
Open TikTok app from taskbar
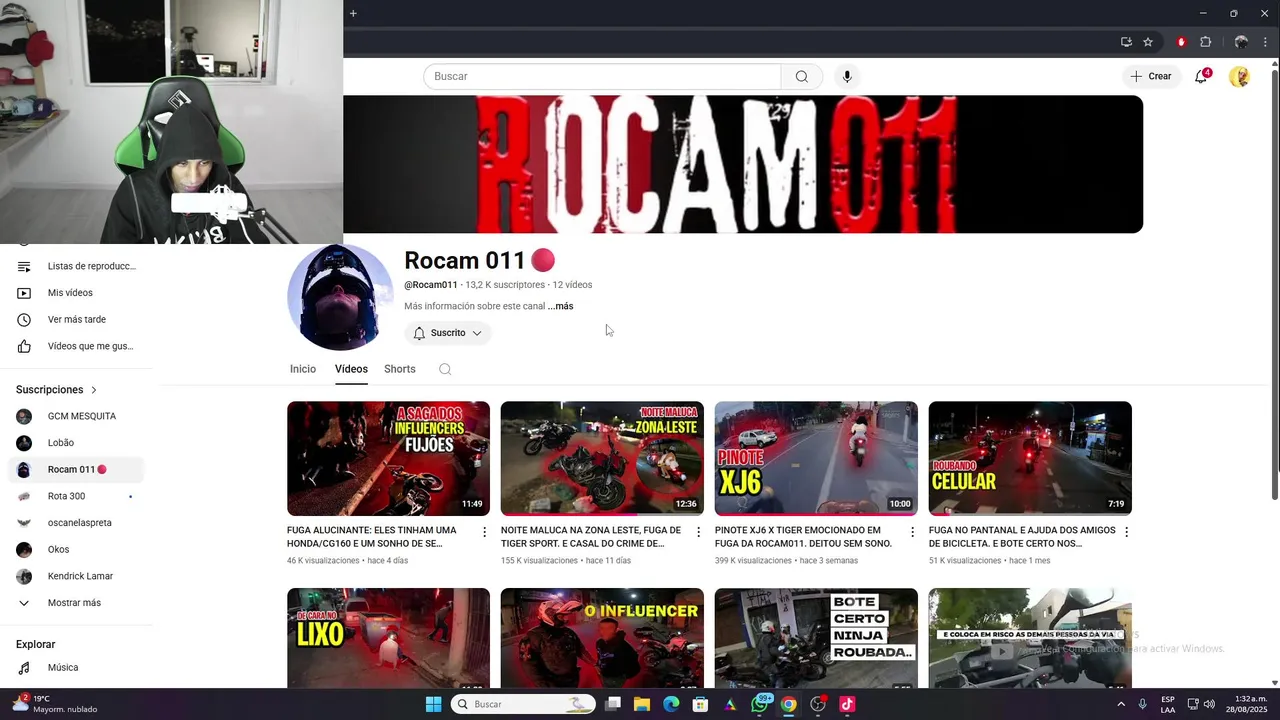tap(847, 704)
